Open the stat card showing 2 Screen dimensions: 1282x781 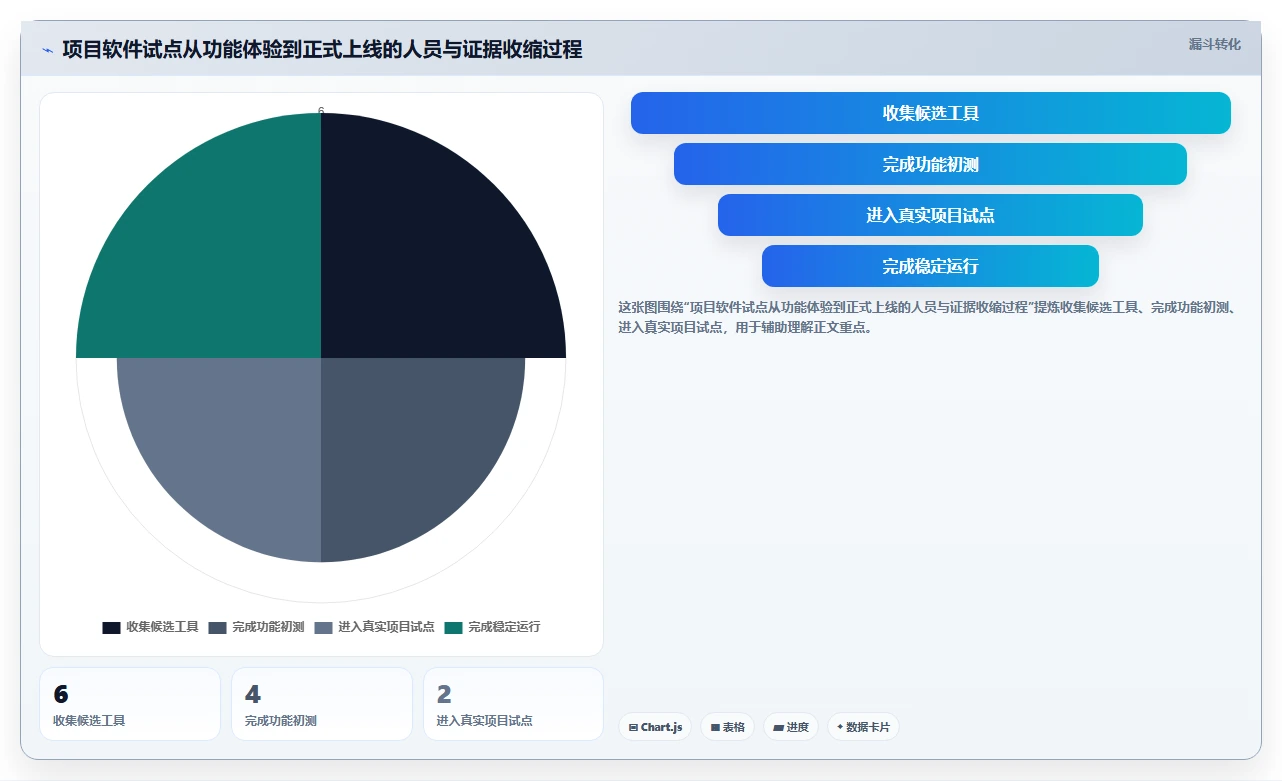pos(513,704)
